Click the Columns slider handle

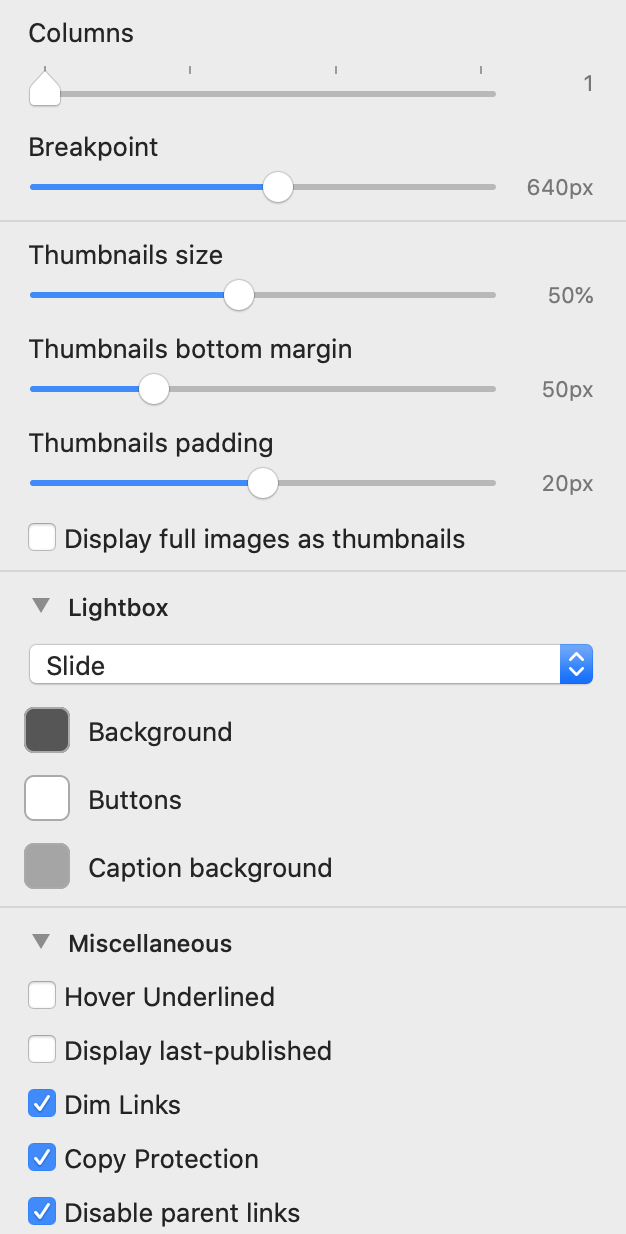click(x=44, y=90)
